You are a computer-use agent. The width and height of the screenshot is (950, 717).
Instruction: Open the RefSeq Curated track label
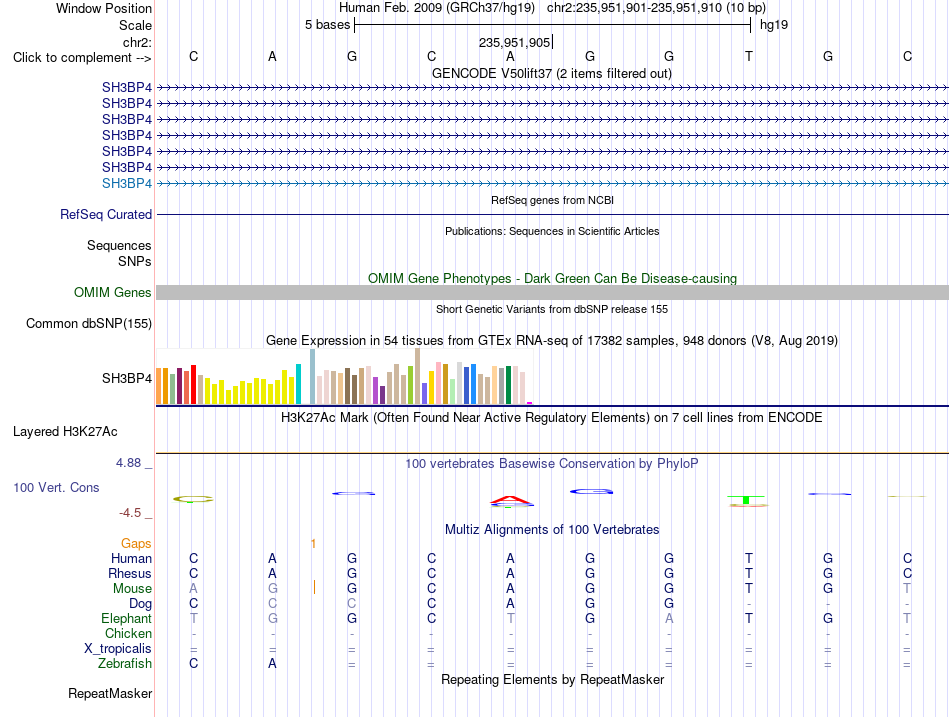tap(105, 215)
